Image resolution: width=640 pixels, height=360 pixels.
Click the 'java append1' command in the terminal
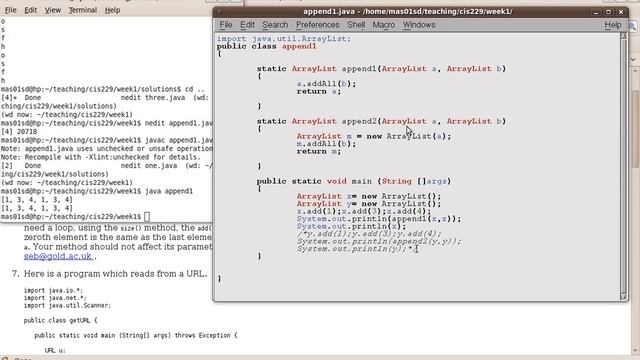click(169, 191)
